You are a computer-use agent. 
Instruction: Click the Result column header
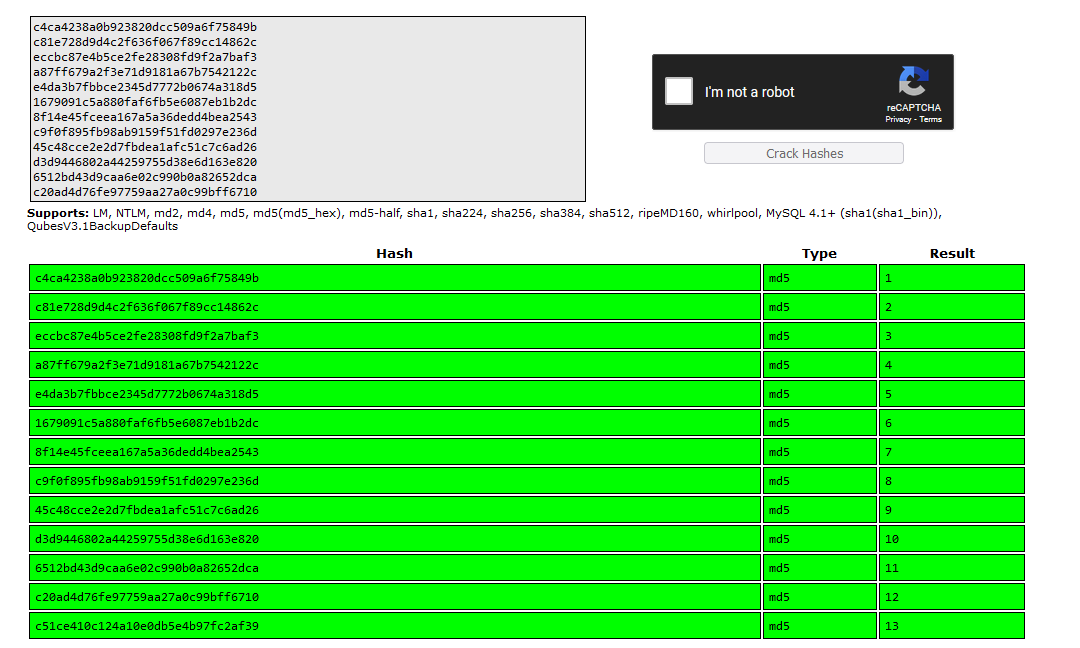pos(952,253)
